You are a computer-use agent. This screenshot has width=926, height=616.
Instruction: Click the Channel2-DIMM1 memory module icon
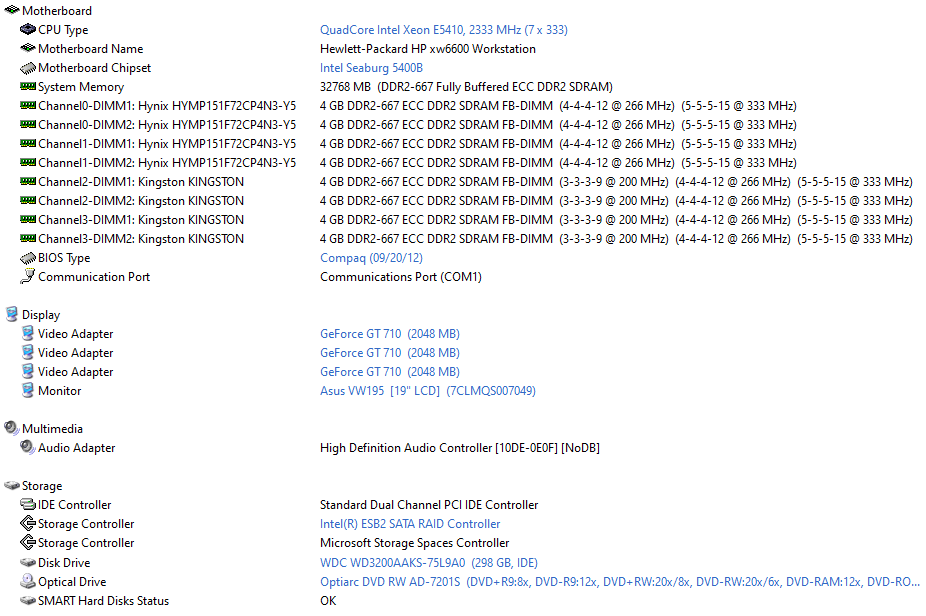[28, 181]
